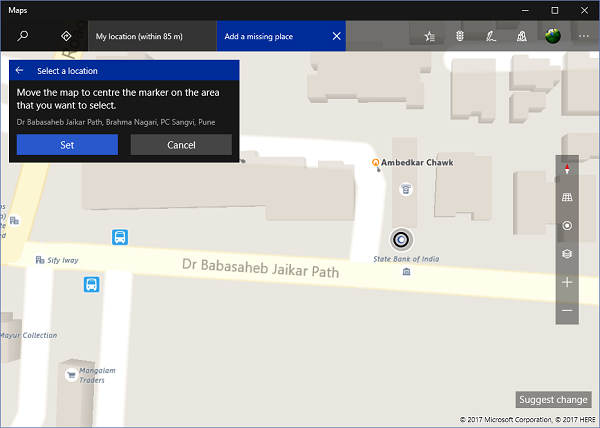Click the Suggest change button
The height and width of the screenshot is (428, 600).
pyautogui.click(x=553, y=400)
